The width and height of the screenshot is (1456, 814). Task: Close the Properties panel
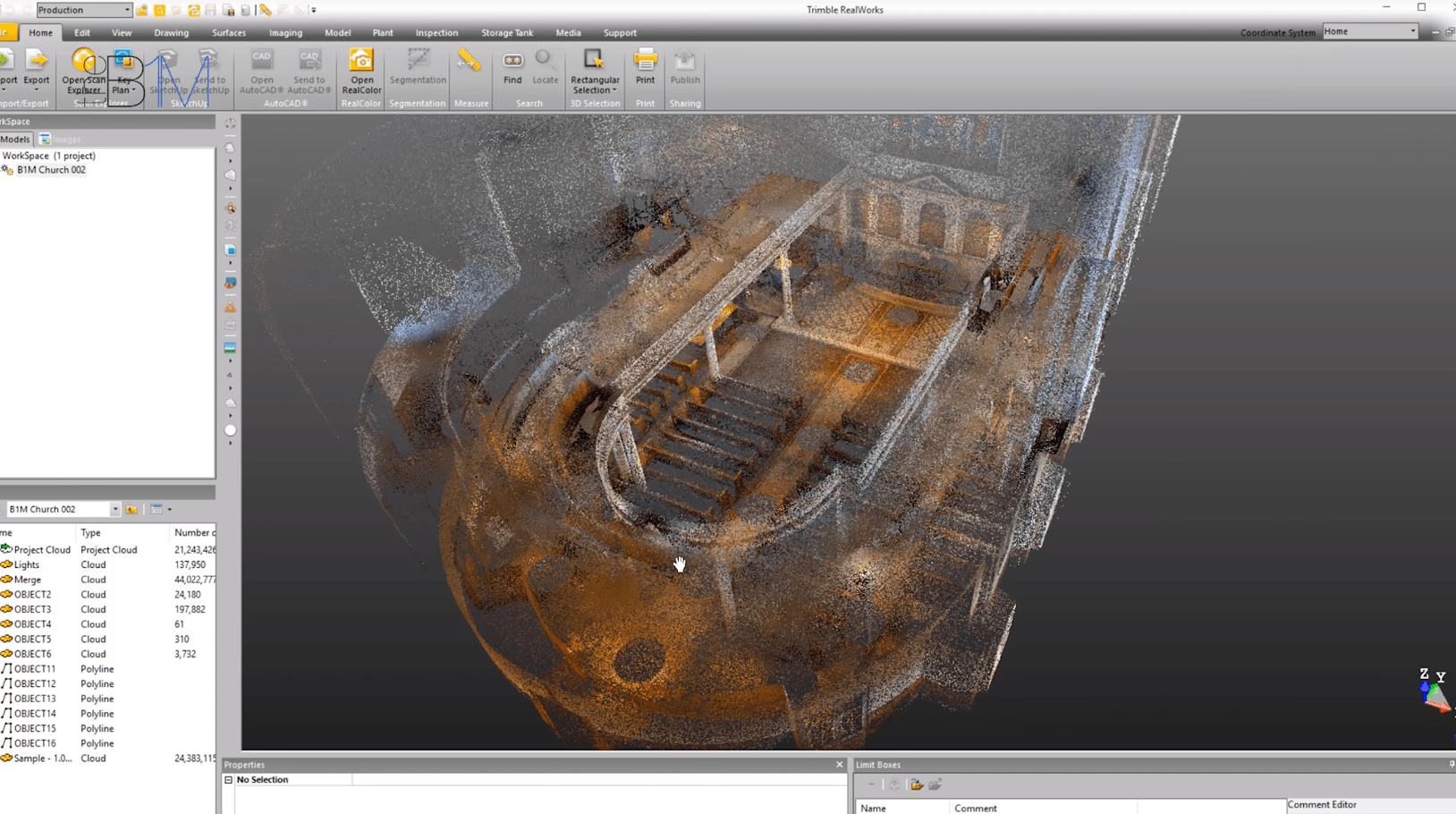pos(839,765)
